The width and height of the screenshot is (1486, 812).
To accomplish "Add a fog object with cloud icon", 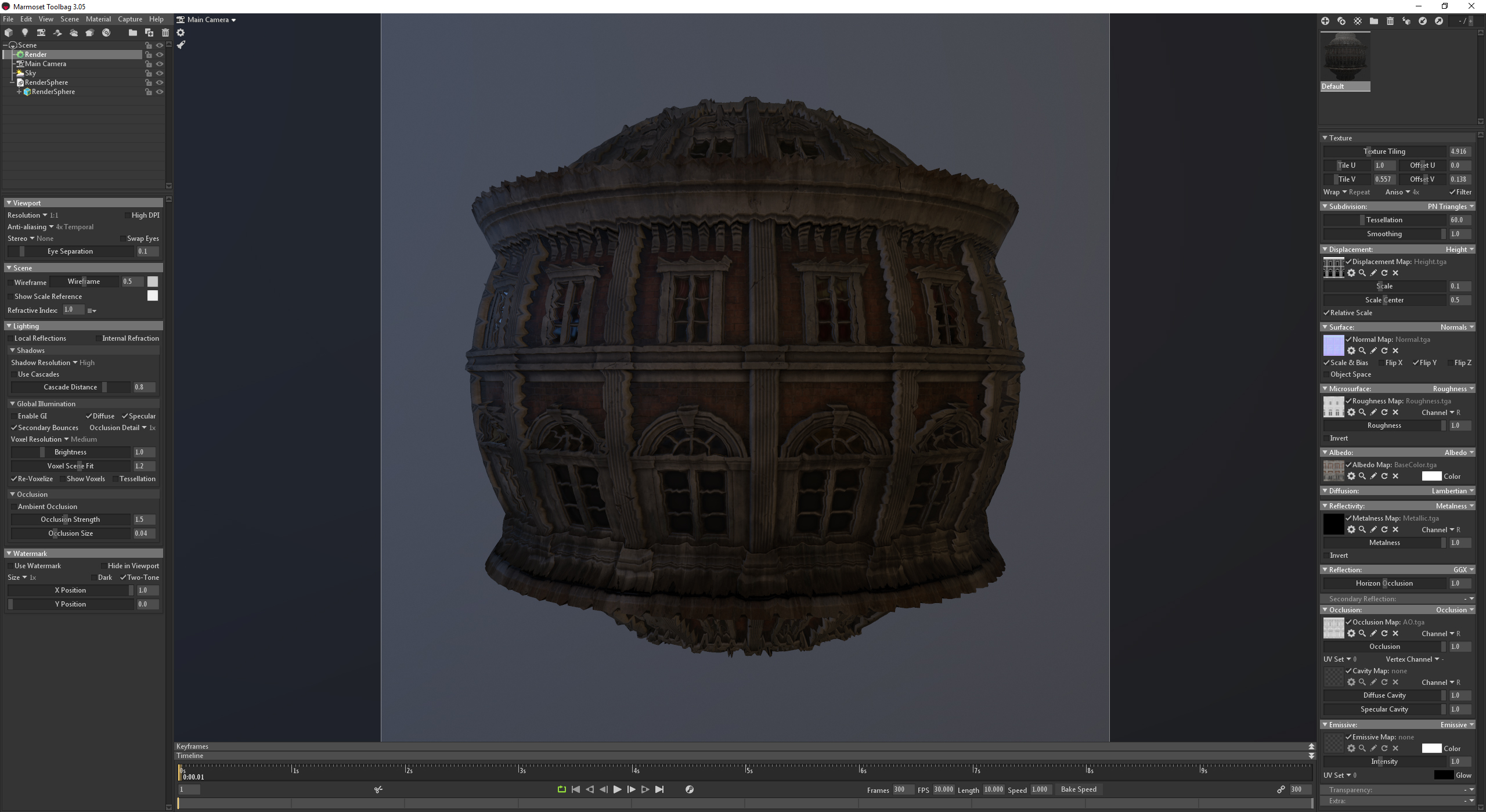I will pos(74,33).
